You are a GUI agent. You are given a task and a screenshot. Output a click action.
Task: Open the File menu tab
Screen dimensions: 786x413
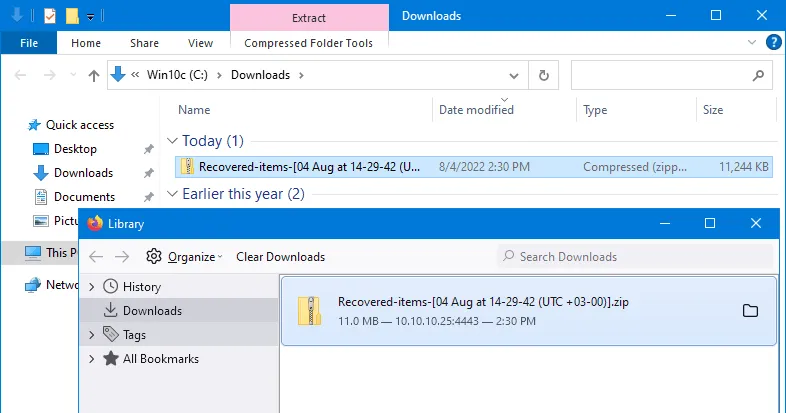29,43
